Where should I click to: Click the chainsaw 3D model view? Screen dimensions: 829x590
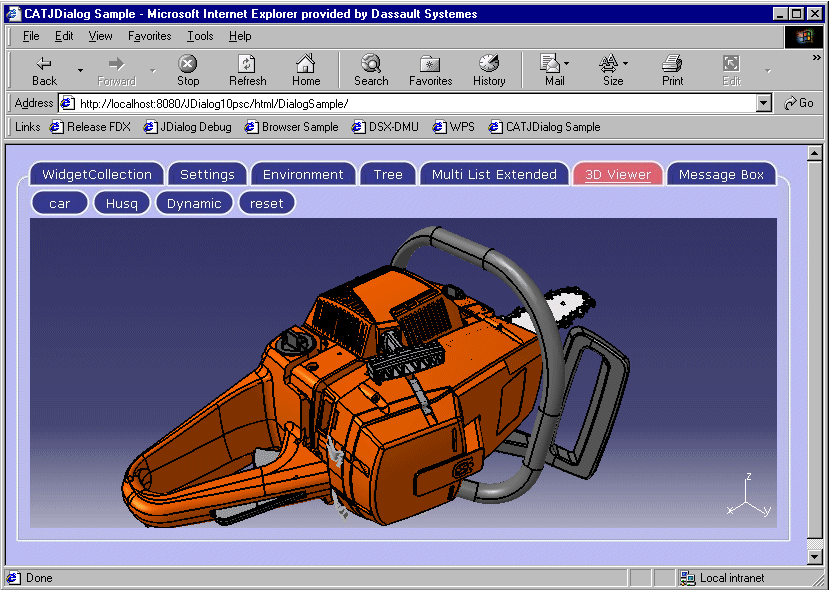point(403,373)
